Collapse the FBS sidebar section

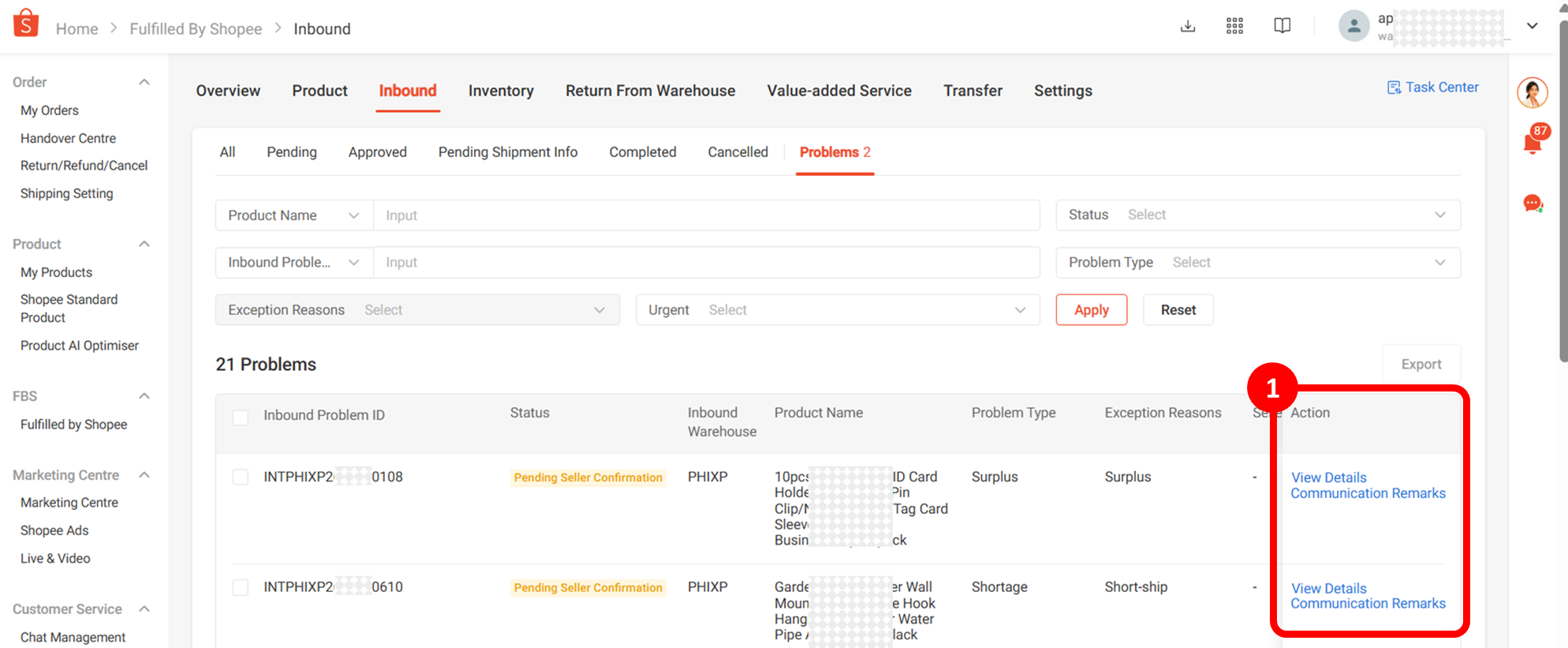point(144,396)
